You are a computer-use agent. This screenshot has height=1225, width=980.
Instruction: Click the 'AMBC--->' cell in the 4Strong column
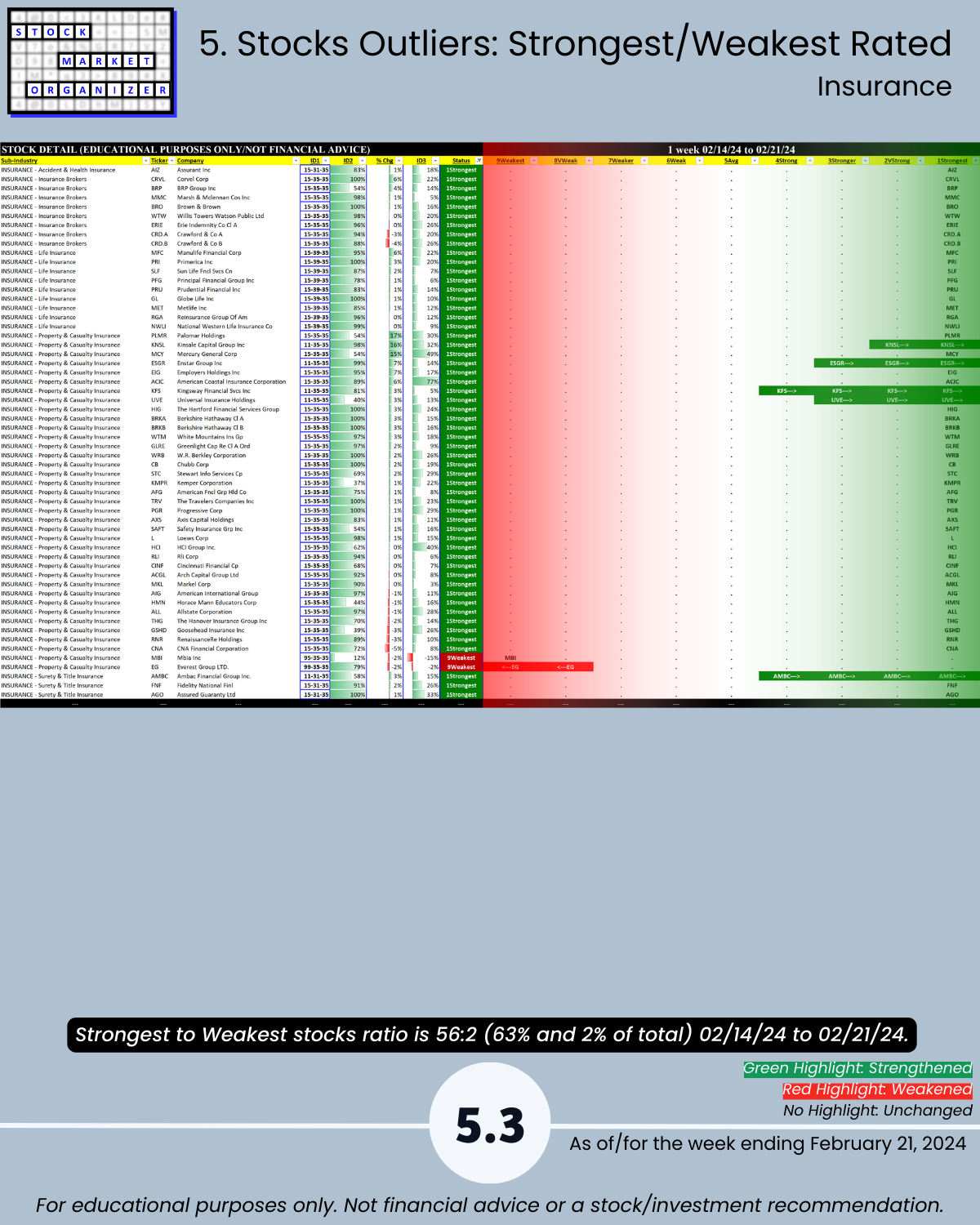click(x=786, y=676)
